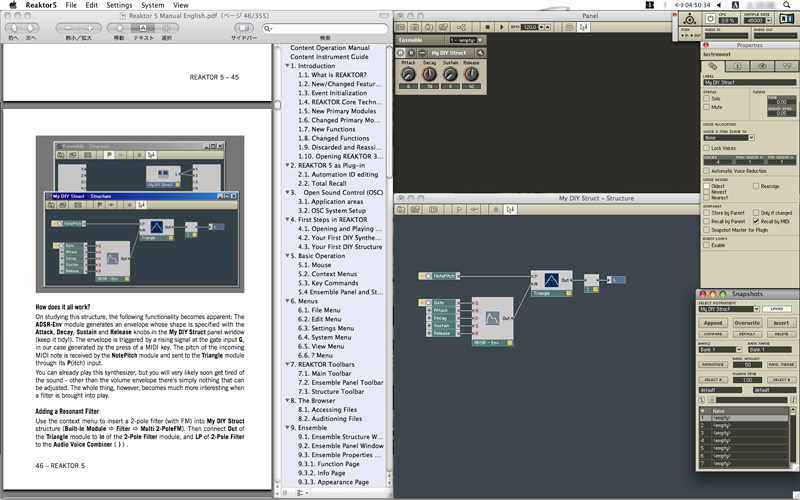
Task: Uncheck Recall by MIDI checkbox
Action: (x=756, y=221)
